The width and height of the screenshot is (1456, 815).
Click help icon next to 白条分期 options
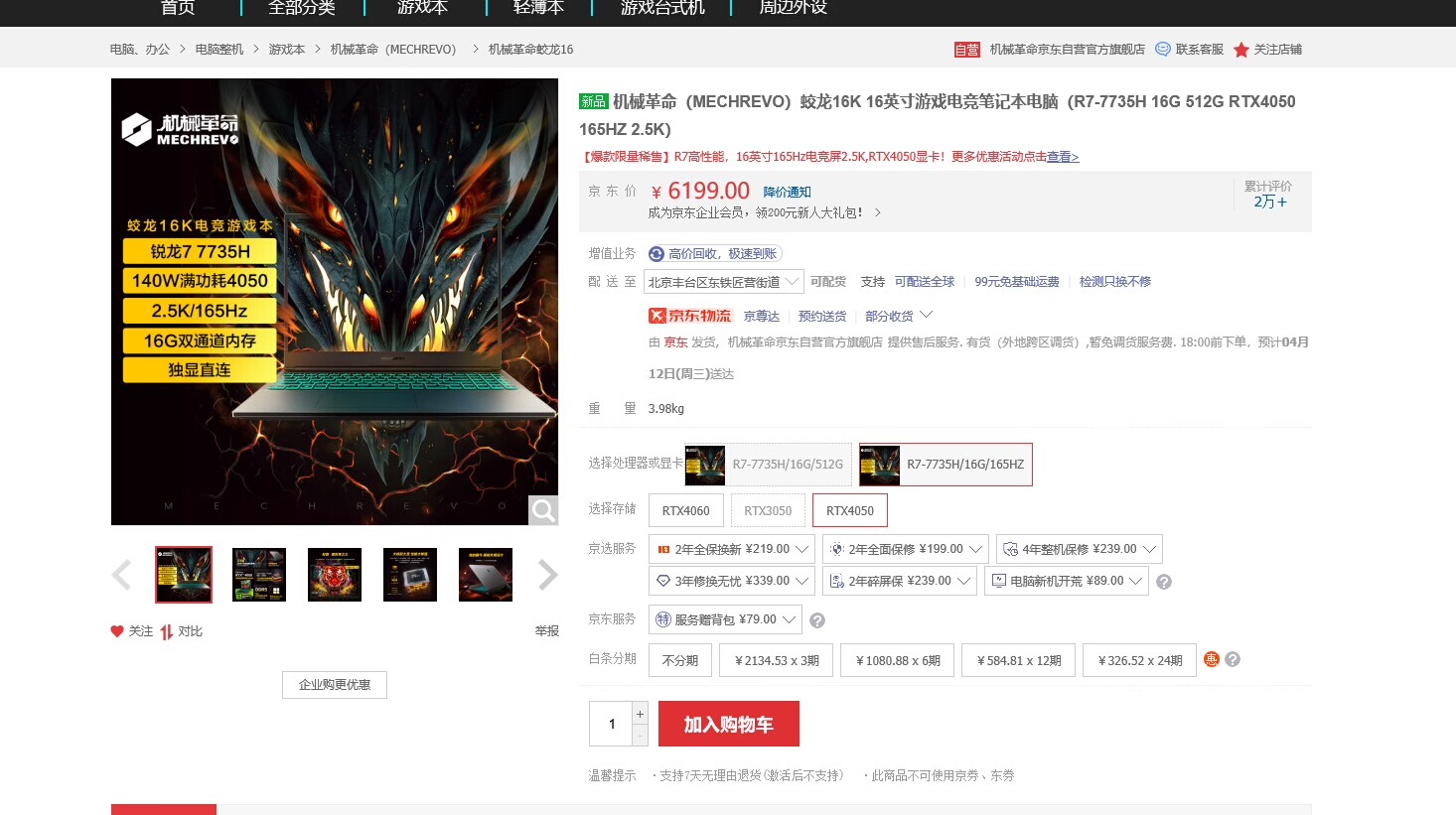point(1233,659)
